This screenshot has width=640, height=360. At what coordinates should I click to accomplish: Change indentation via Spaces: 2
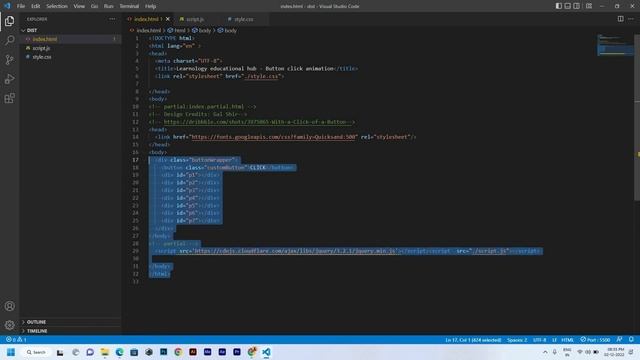pos(517,340)
